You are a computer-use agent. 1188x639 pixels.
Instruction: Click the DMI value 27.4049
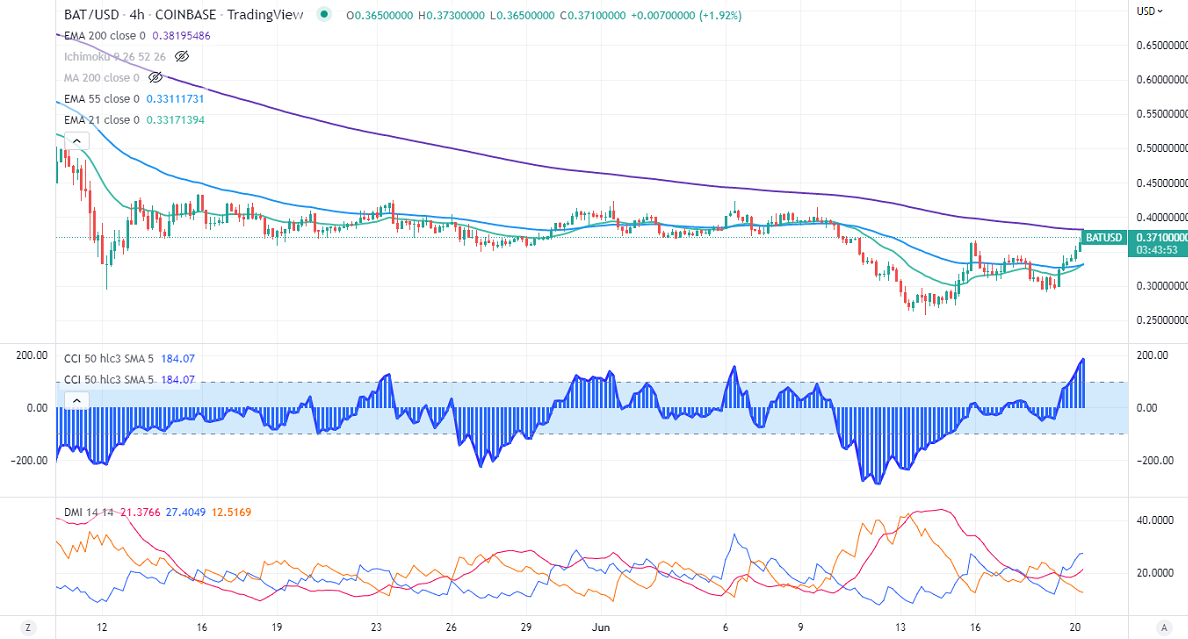(186, 512)
